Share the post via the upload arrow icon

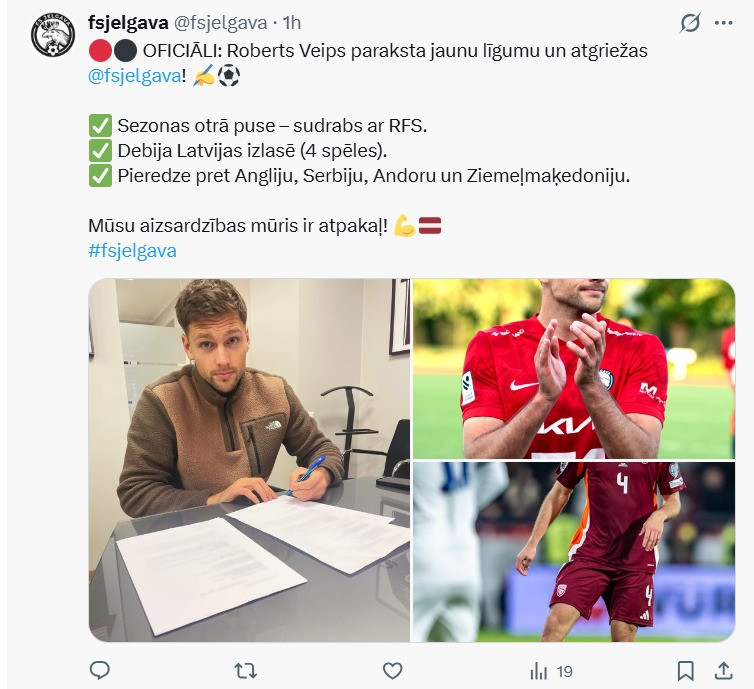tap(723, 671)
